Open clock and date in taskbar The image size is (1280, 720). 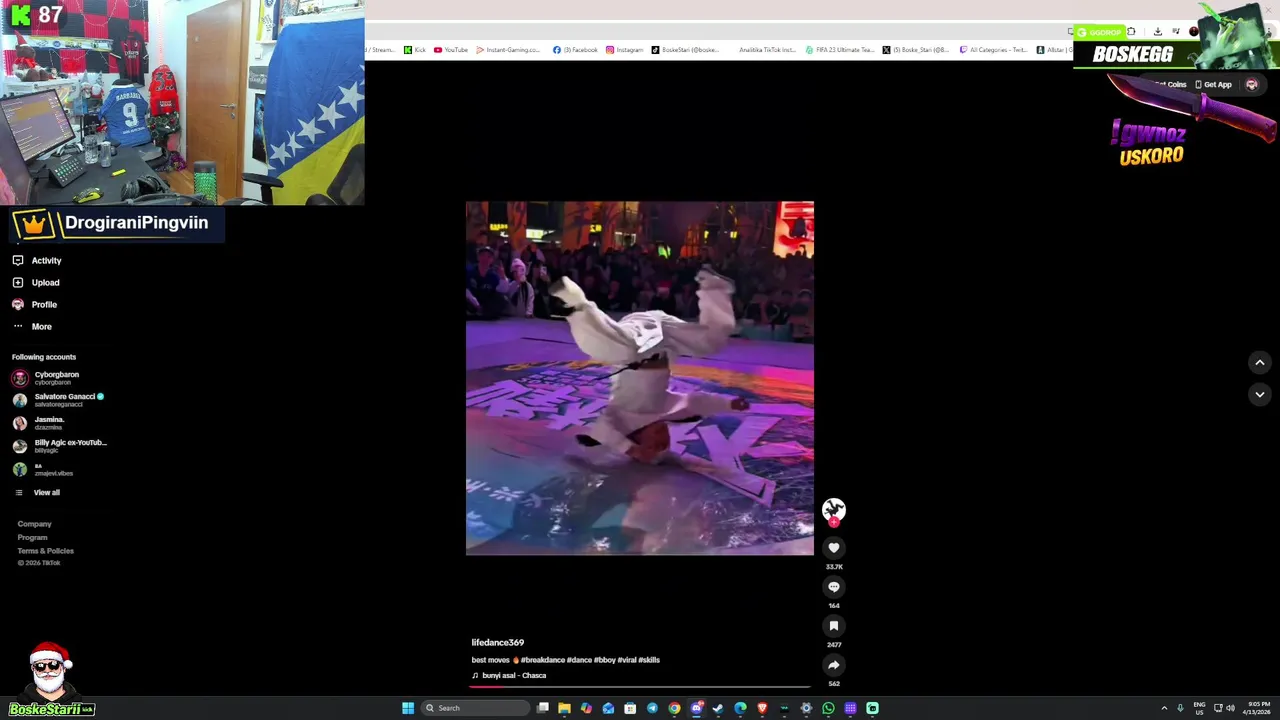[1258, 708]
